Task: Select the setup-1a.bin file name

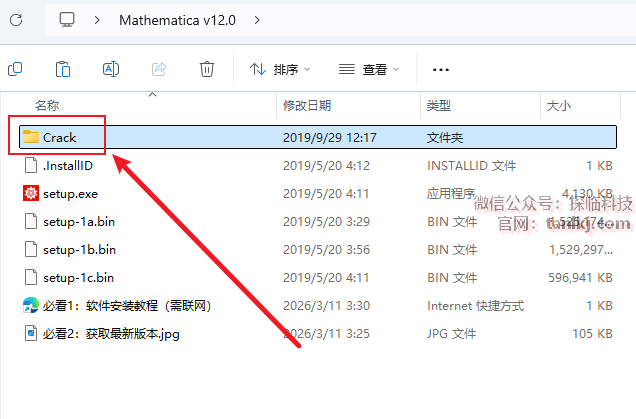Action: click(79, 221)
